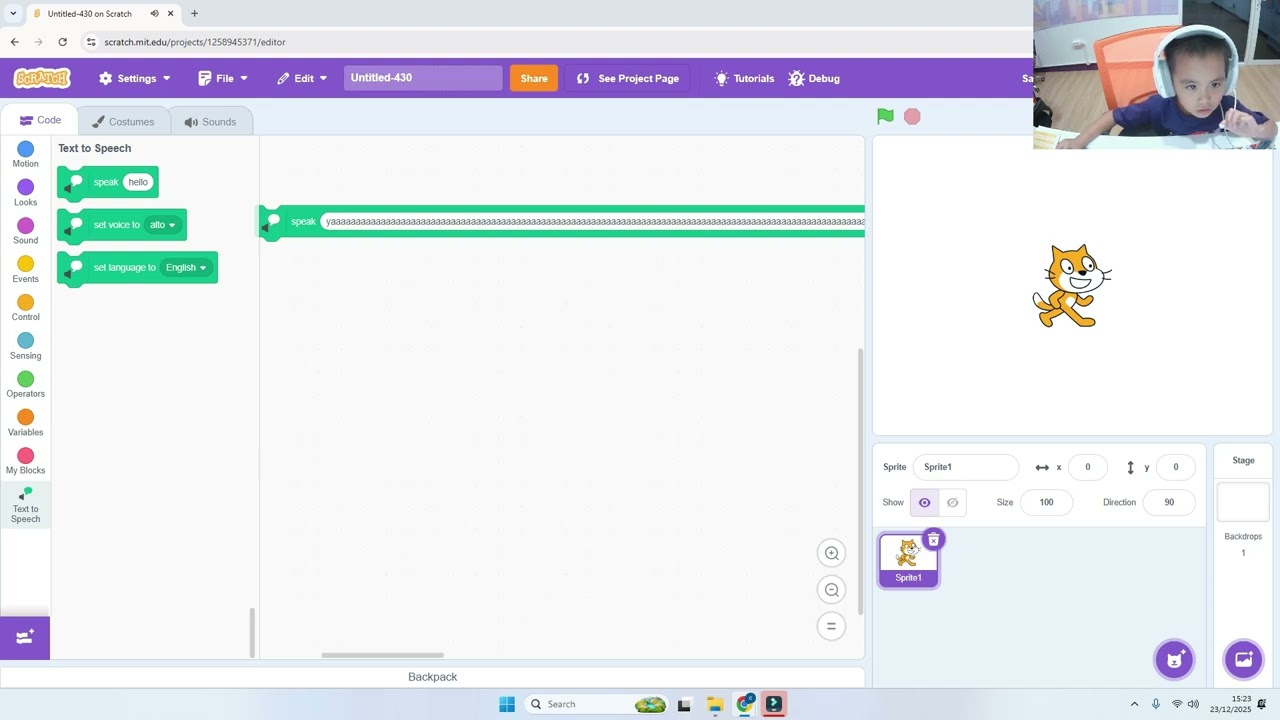The image size is (1280, 720).
Task: Open the Add Extension button
Action: pyautogui.click(x=25, y=637)
